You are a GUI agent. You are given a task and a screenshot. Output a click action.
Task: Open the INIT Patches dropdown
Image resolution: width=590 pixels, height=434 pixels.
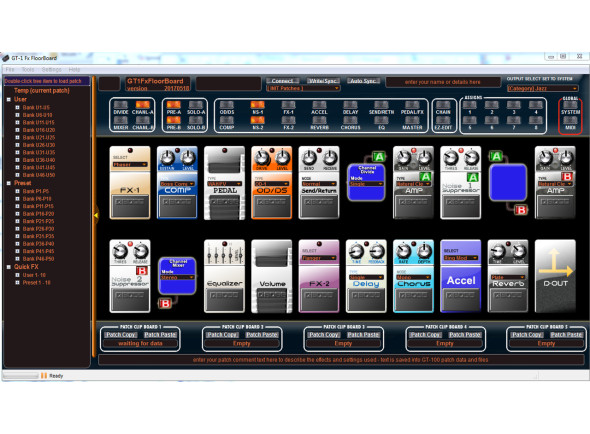coord(303,88)
